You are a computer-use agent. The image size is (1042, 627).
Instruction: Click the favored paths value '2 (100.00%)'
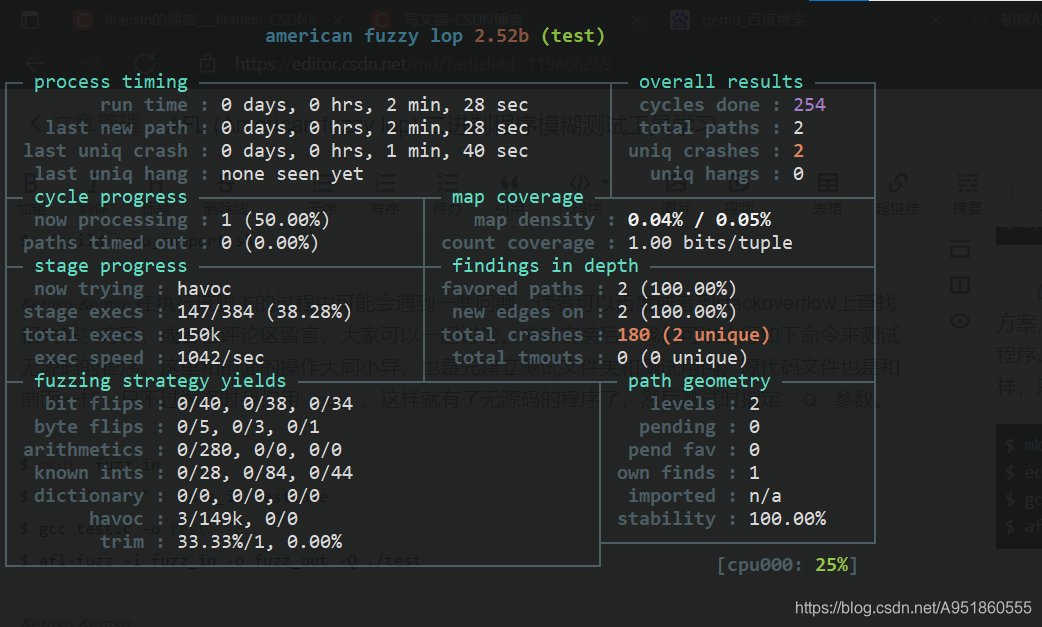677,289
